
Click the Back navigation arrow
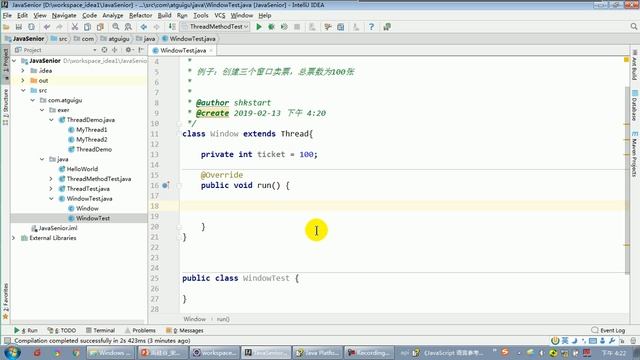(144, 27)
